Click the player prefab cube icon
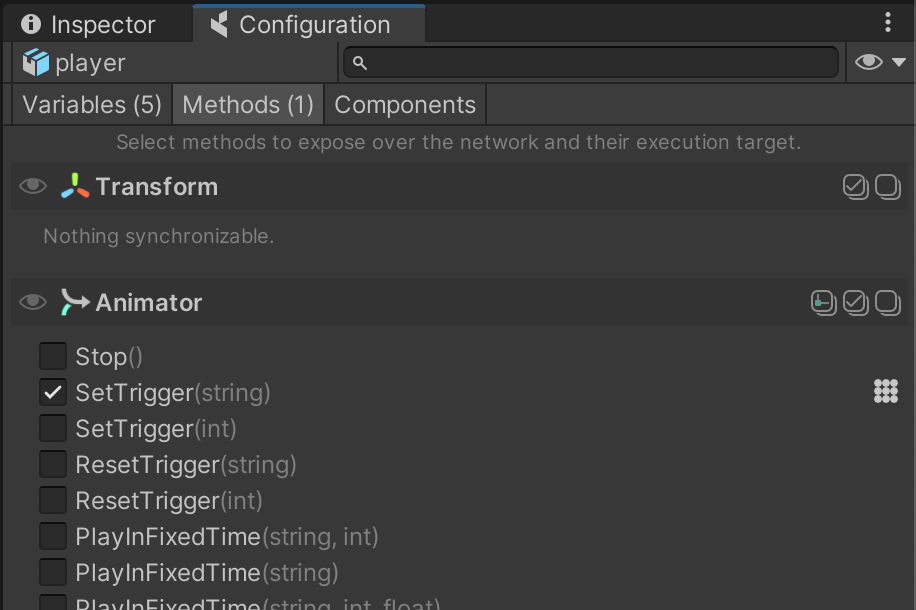Image resolution: width=916 pixels, height=610 pixels. tap(36, 63)
